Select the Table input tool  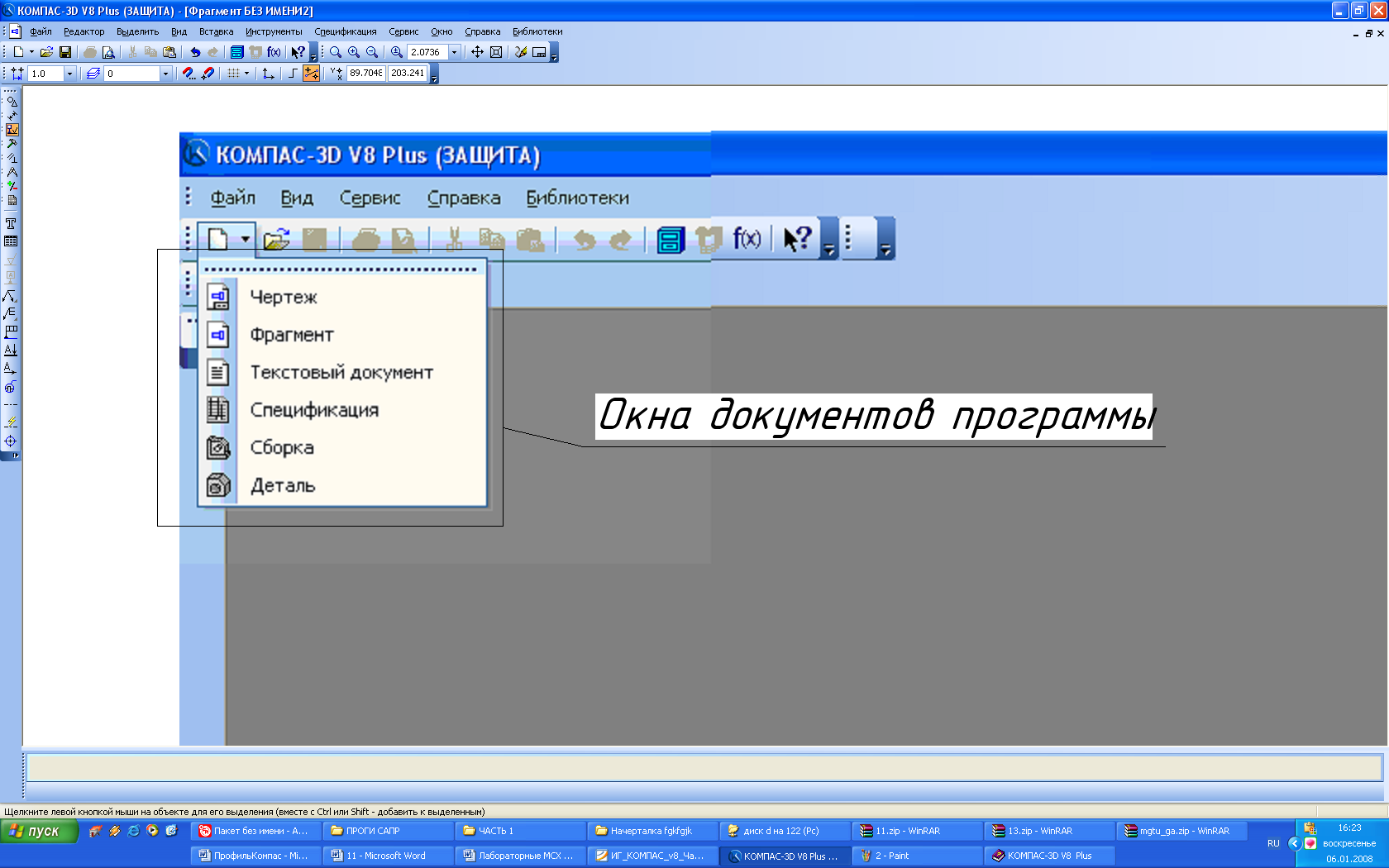click(11, 241)
